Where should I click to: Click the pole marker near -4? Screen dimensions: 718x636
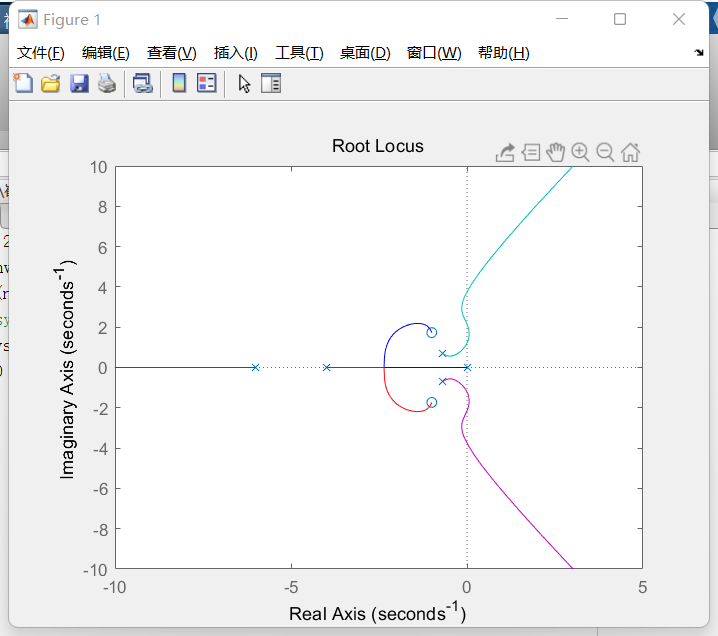pyautogui.click(x=326, y=367)
